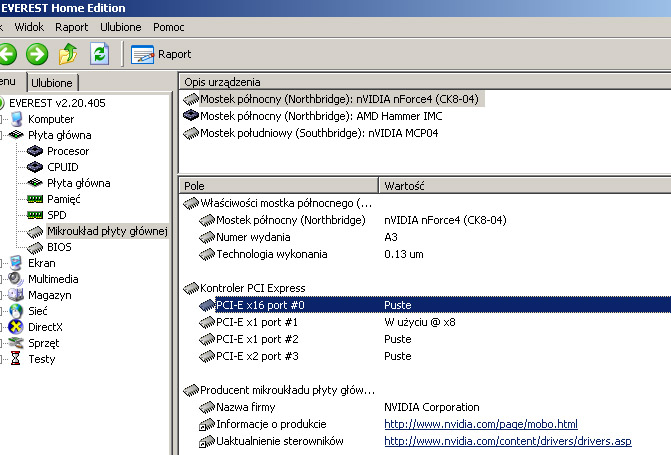
Task: Click the Opis urządzenia list header
Action: tap(425, 82)
